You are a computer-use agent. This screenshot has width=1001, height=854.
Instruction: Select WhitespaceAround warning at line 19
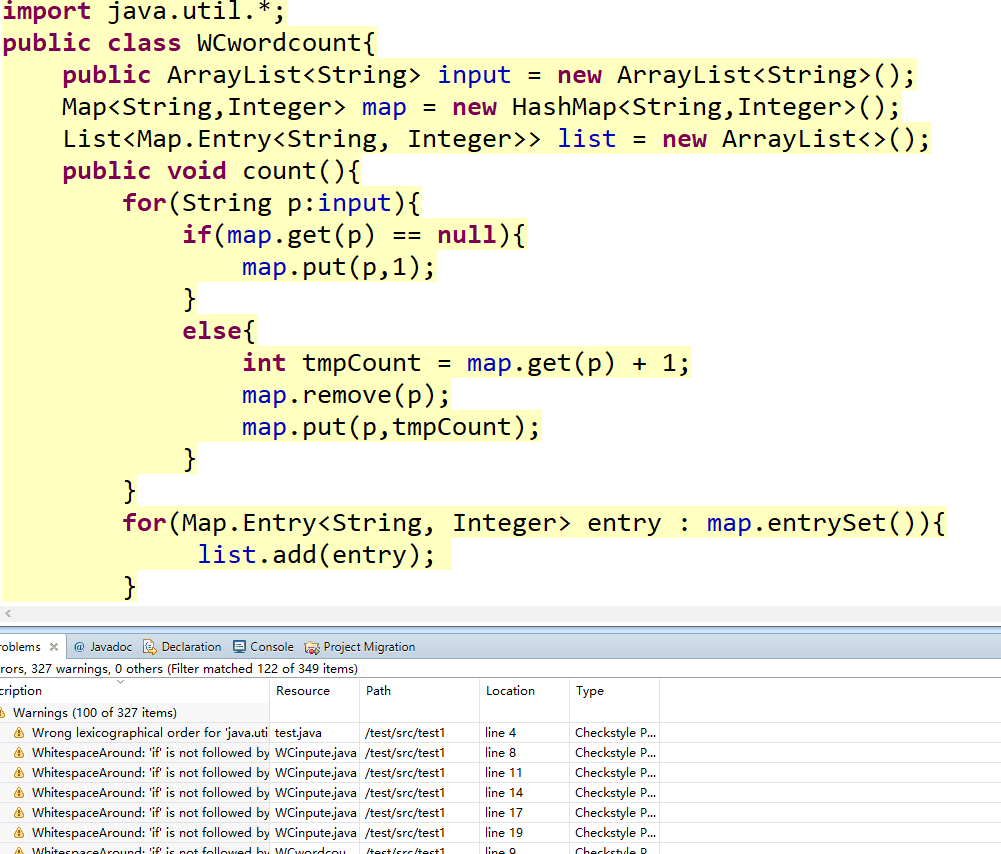pyautogui.click(x=151, y=833)
